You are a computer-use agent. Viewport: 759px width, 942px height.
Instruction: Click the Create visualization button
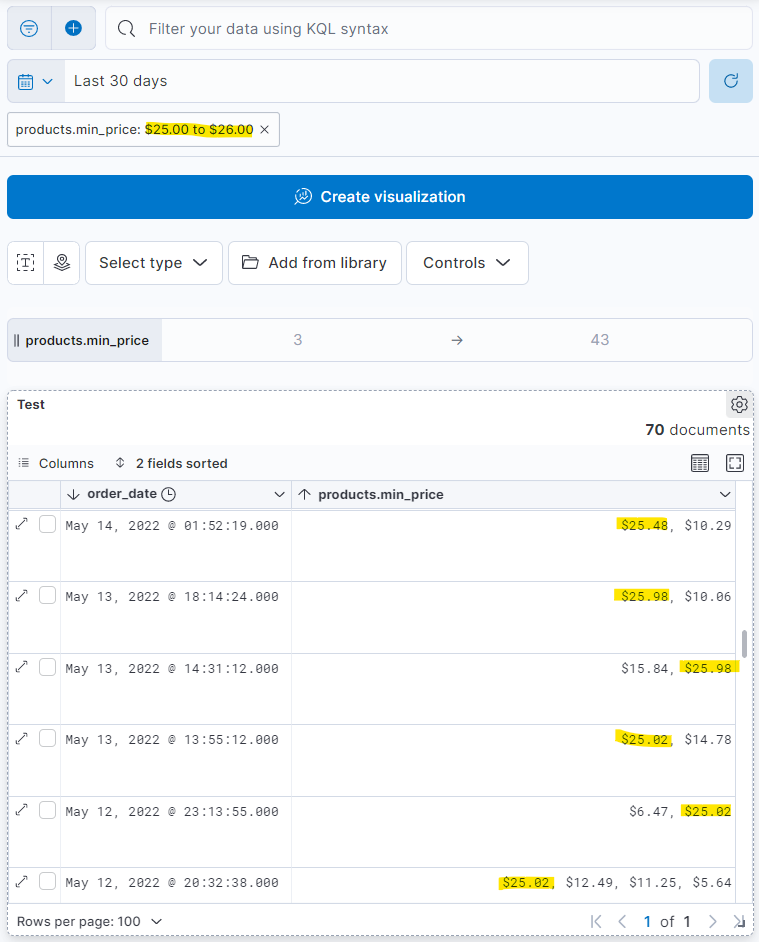point(380,197)
